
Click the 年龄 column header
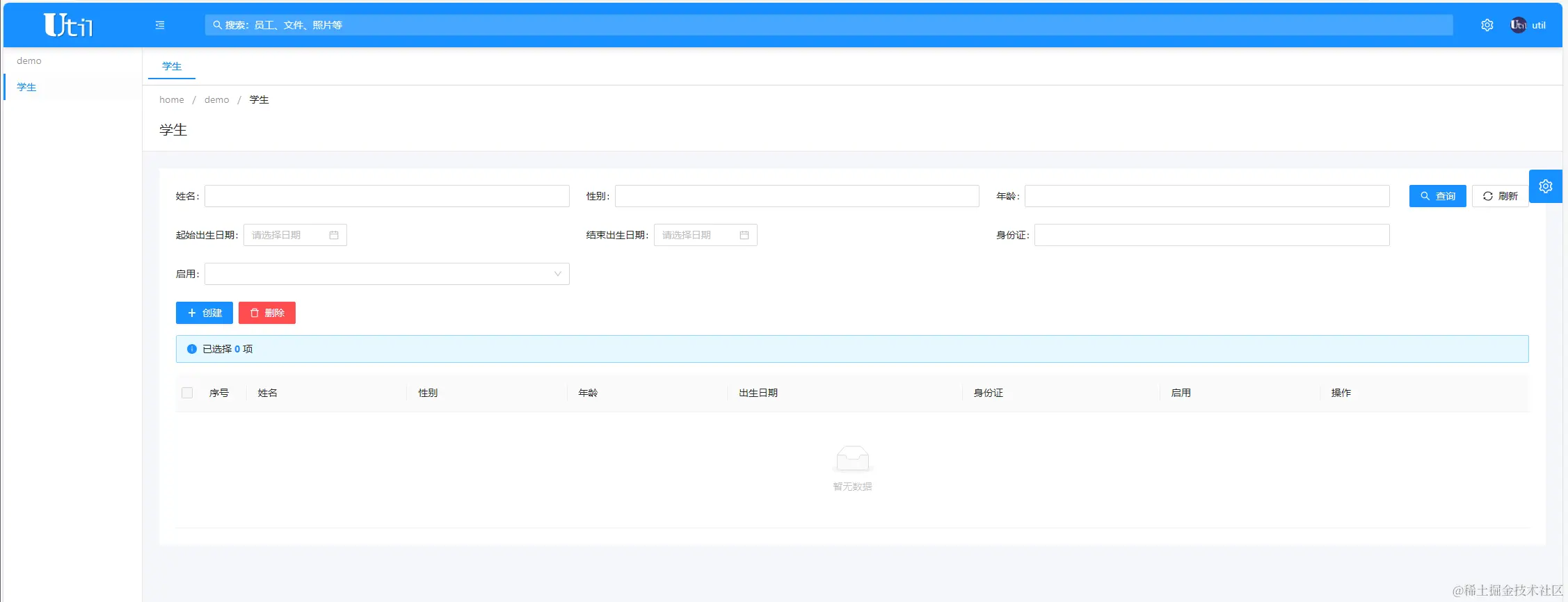tap(588, 393)
